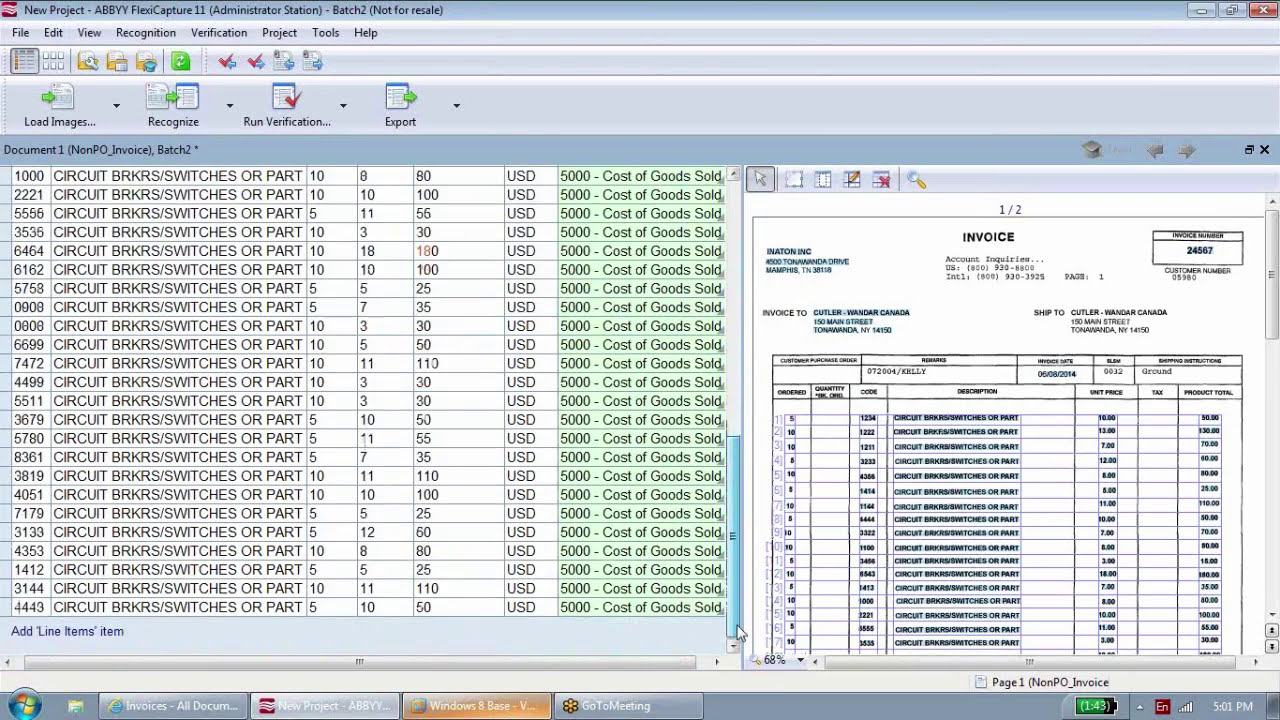Switch to the document details list view
Image resolution: width=1280 pixels, height=720 pixels.
tap(24, 62)
